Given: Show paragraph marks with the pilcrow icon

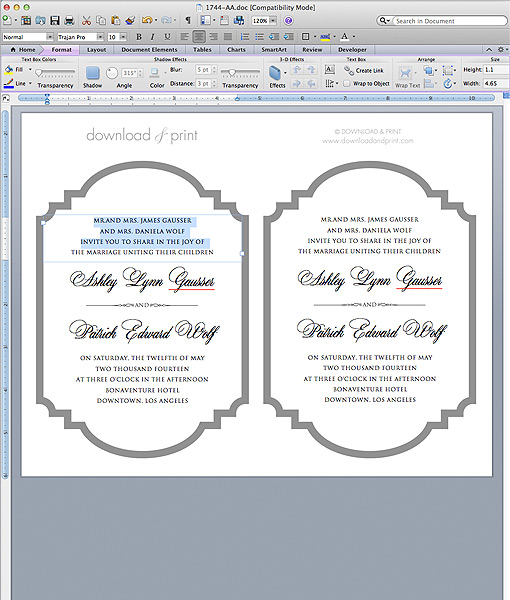Looking at the screenshot, I should 187,20.
